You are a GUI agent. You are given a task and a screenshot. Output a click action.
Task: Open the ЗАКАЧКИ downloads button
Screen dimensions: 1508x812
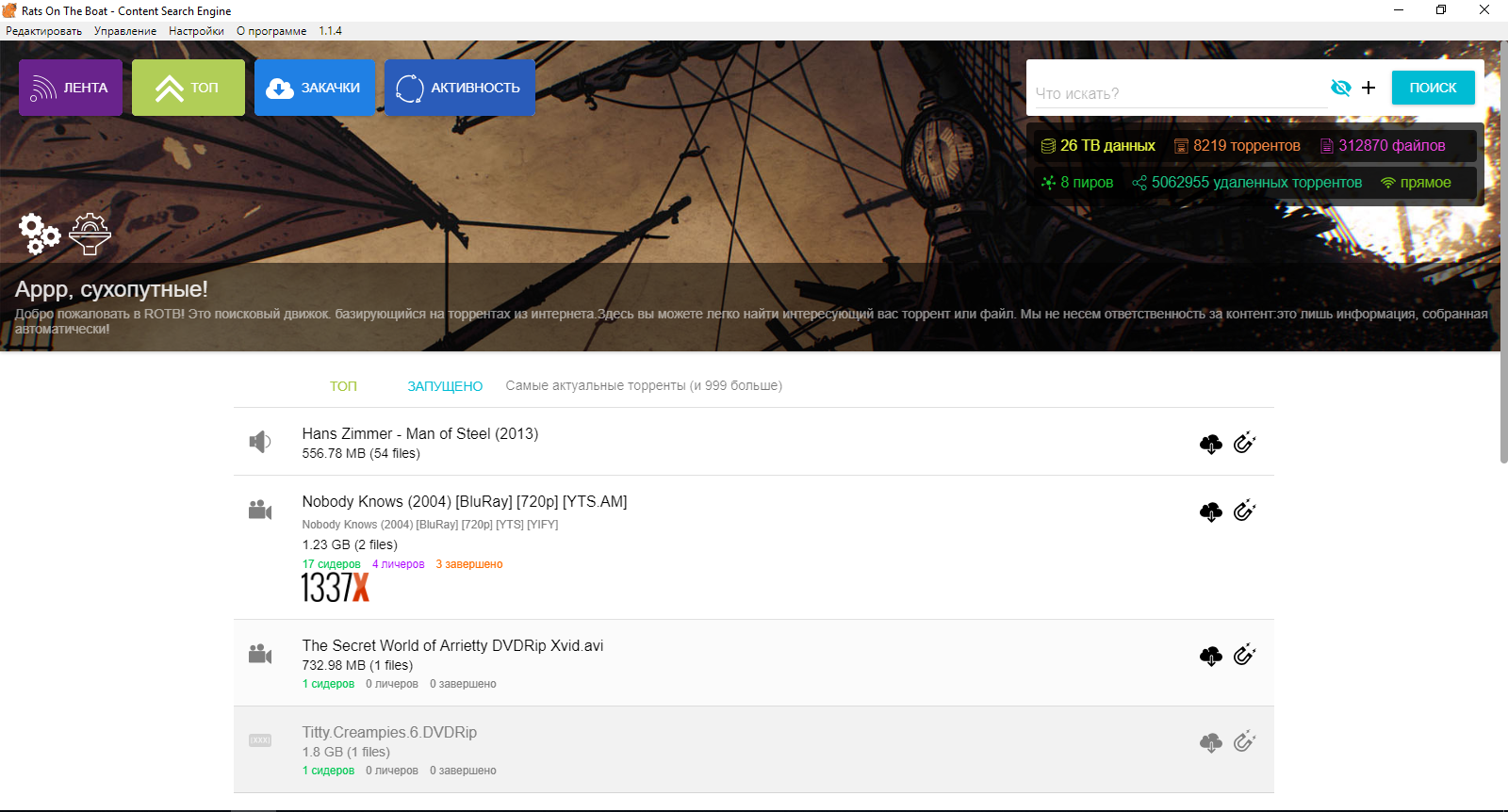click(314, 88)
